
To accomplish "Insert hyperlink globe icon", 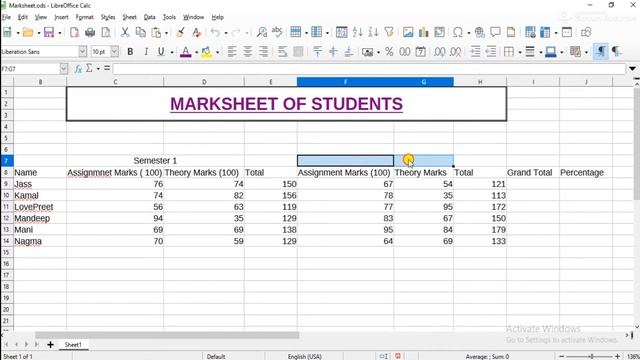I will coord(480,32).
